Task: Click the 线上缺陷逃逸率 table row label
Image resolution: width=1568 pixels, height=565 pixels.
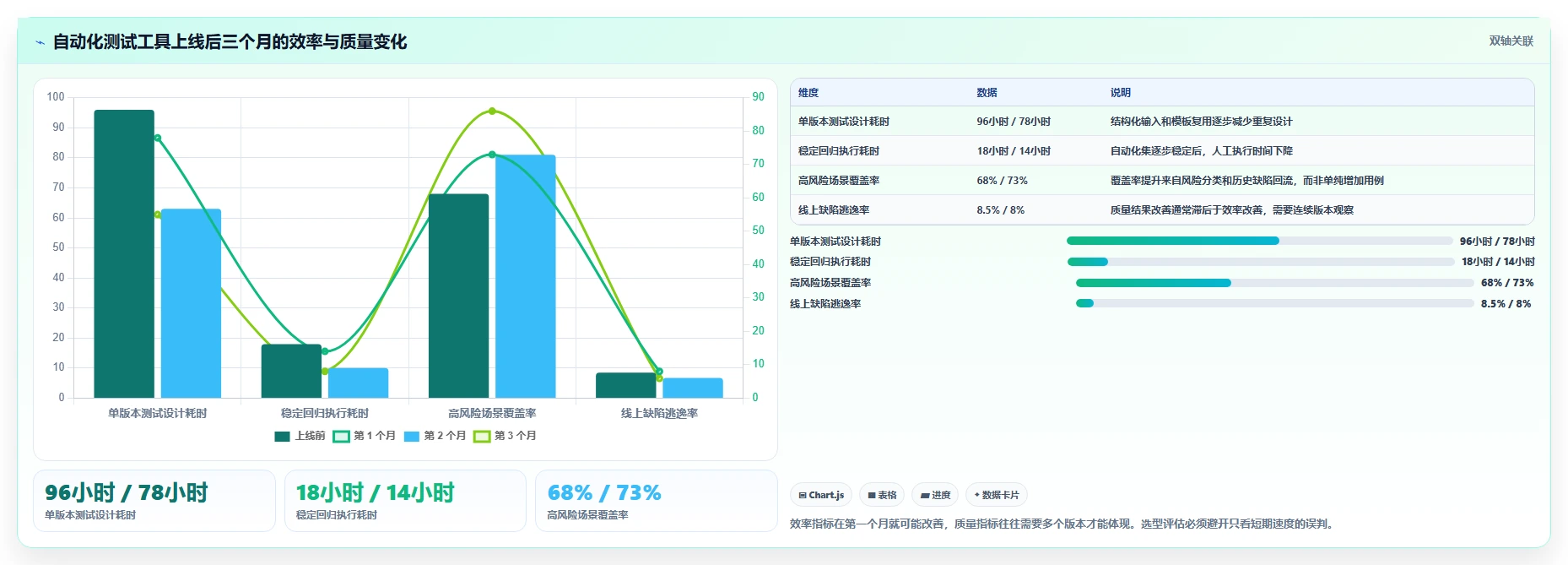Action: [x=834, y=210]
